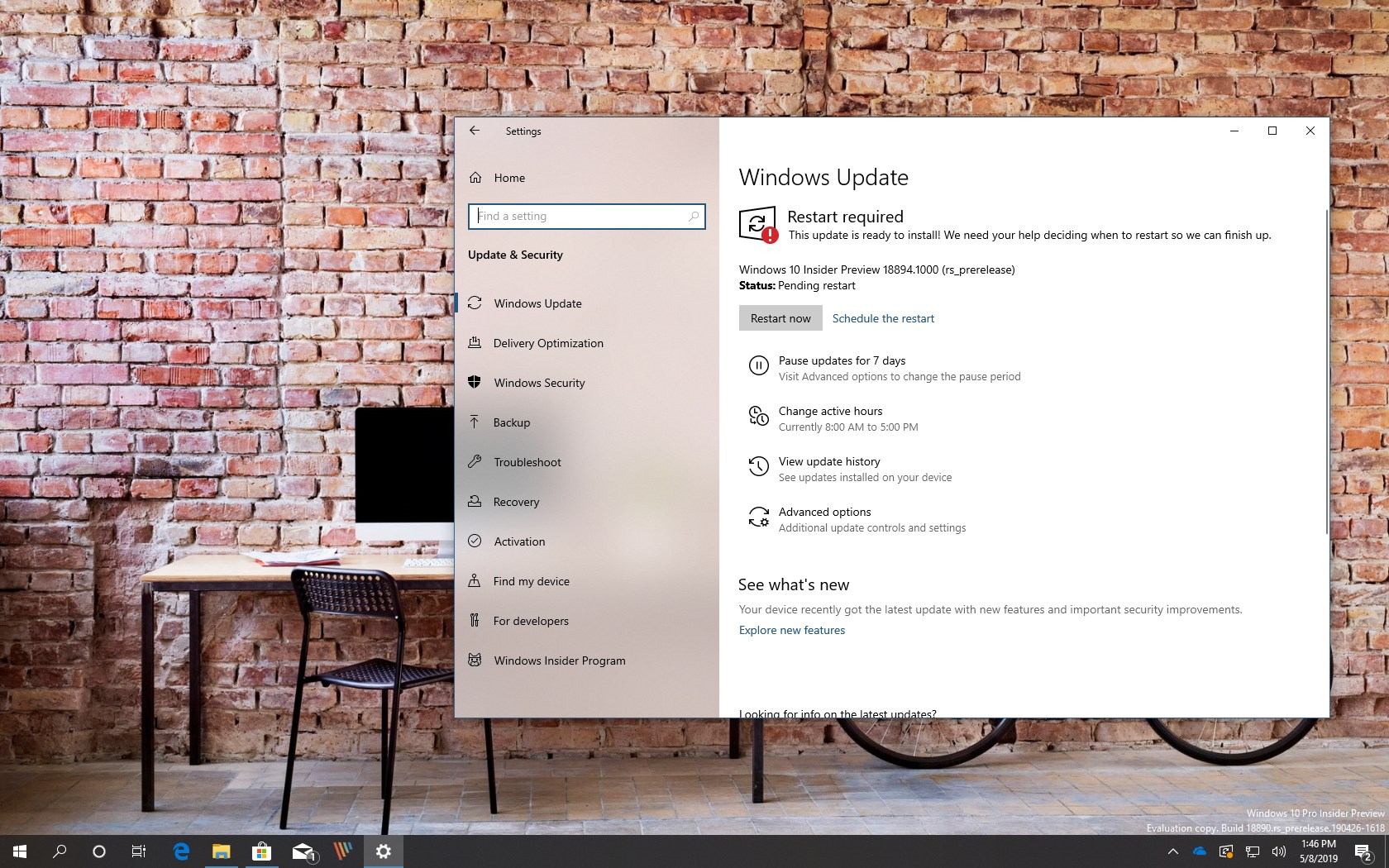Click the Recovery sidebar icon
This screenshot has height=868, width=1389.
475,501
